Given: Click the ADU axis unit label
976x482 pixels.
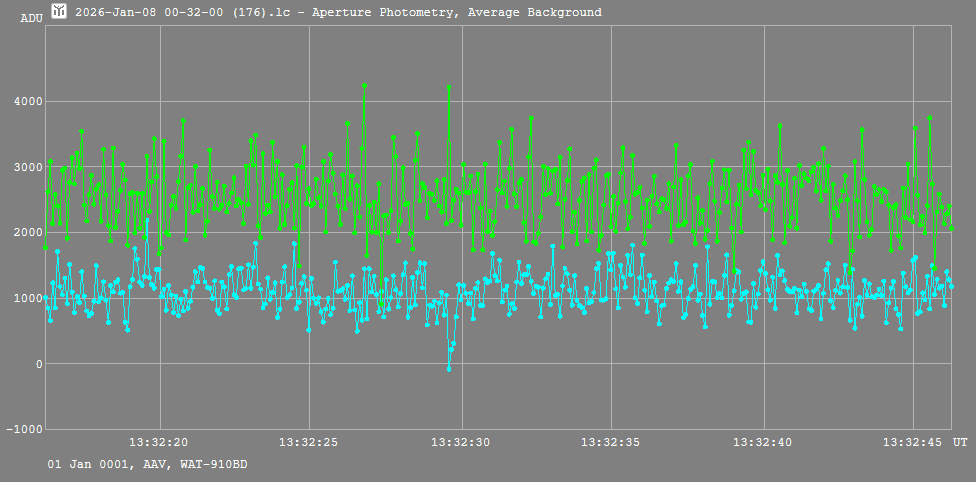Looking at the screenshot, I should (31, 18).
